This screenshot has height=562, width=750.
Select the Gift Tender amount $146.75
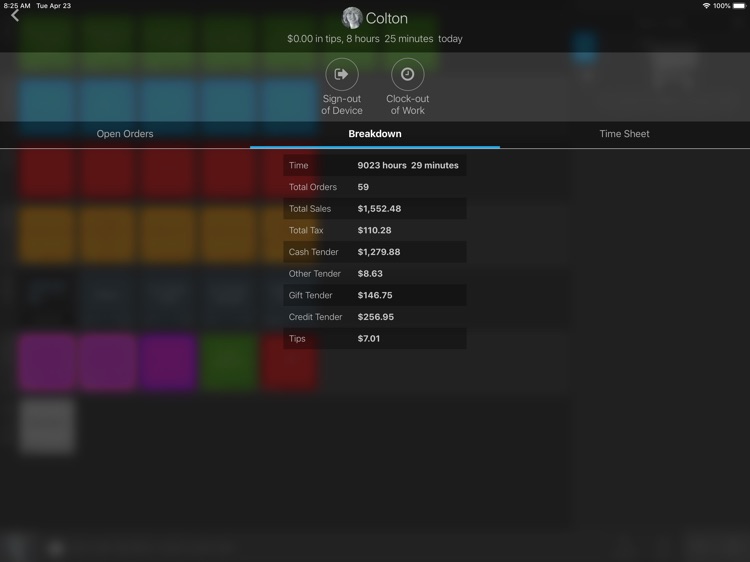click(x=375, y=295)
